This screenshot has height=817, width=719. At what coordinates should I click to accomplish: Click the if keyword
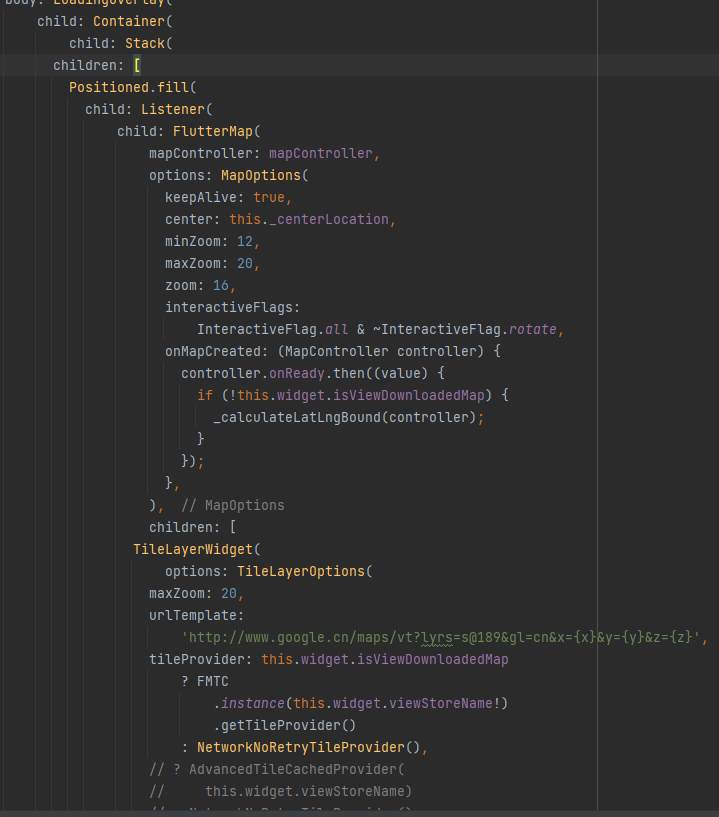tap(205, 395)
